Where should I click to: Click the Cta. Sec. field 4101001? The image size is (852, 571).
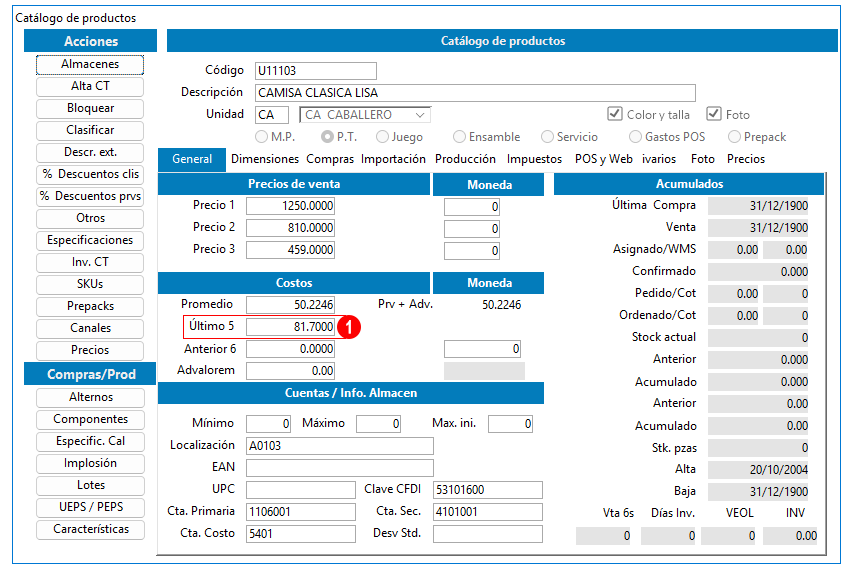pos(488,512)
